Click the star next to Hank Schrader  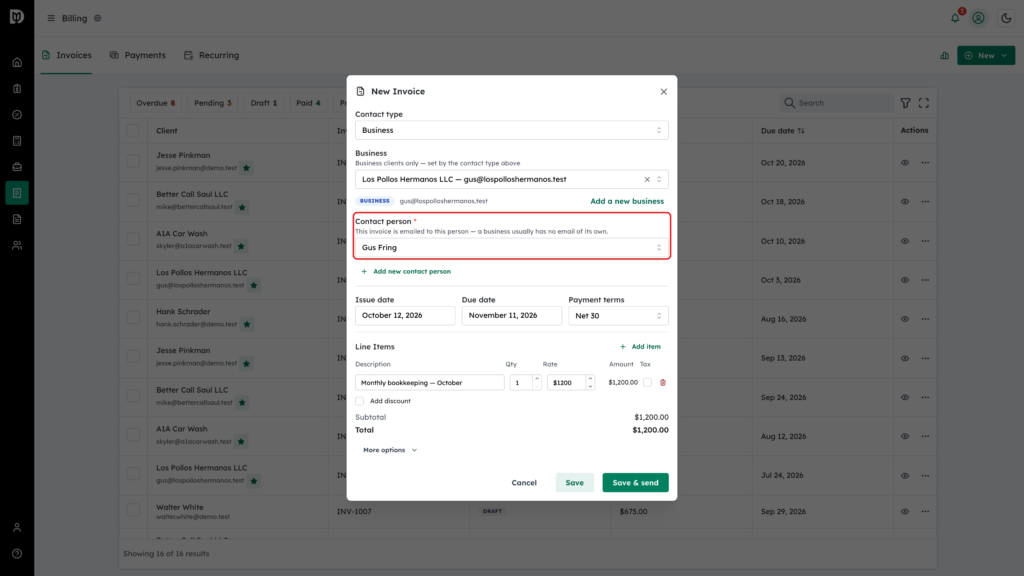click(247, 325)
